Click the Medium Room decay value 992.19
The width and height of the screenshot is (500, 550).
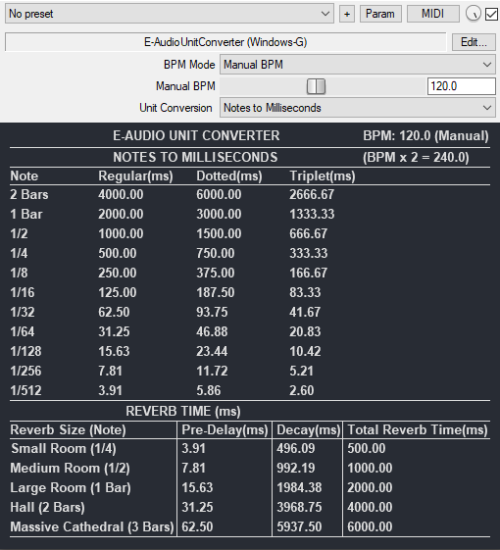tap(296, 468)
